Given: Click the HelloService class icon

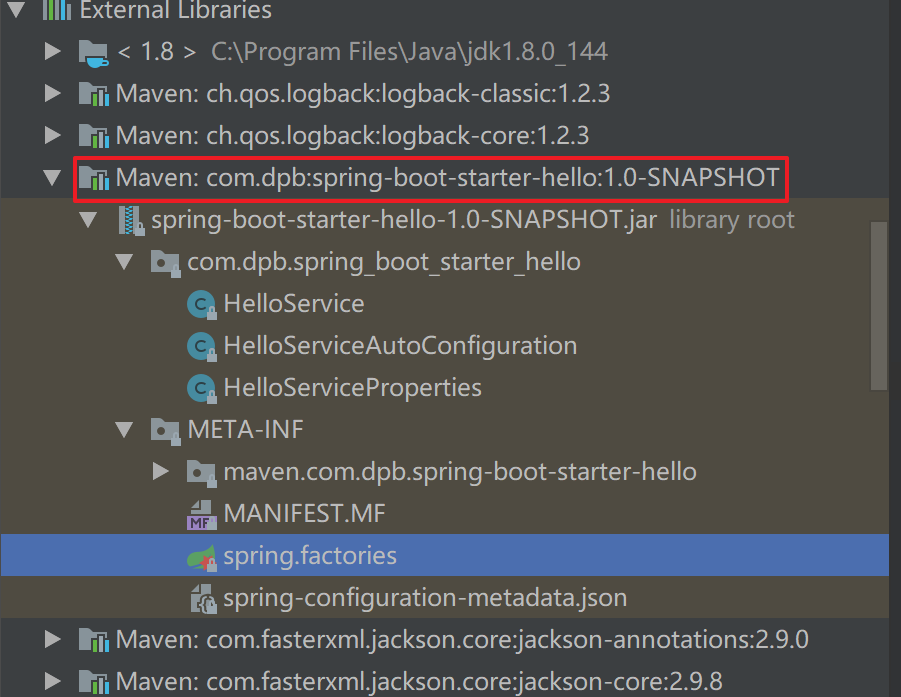Looking at the screenshot, I should (x=202, y=305).
